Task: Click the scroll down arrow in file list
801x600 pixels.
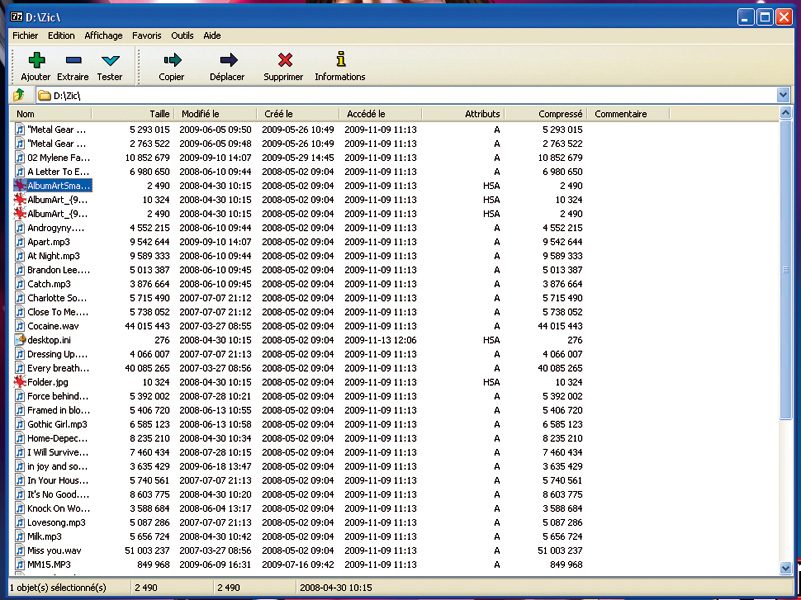Action: pos(783,568)
